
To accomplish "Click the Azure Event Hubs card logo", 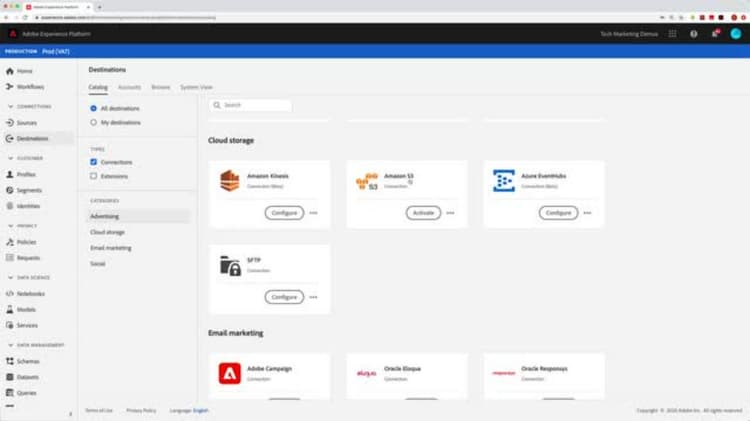I will tap(504, 181).
